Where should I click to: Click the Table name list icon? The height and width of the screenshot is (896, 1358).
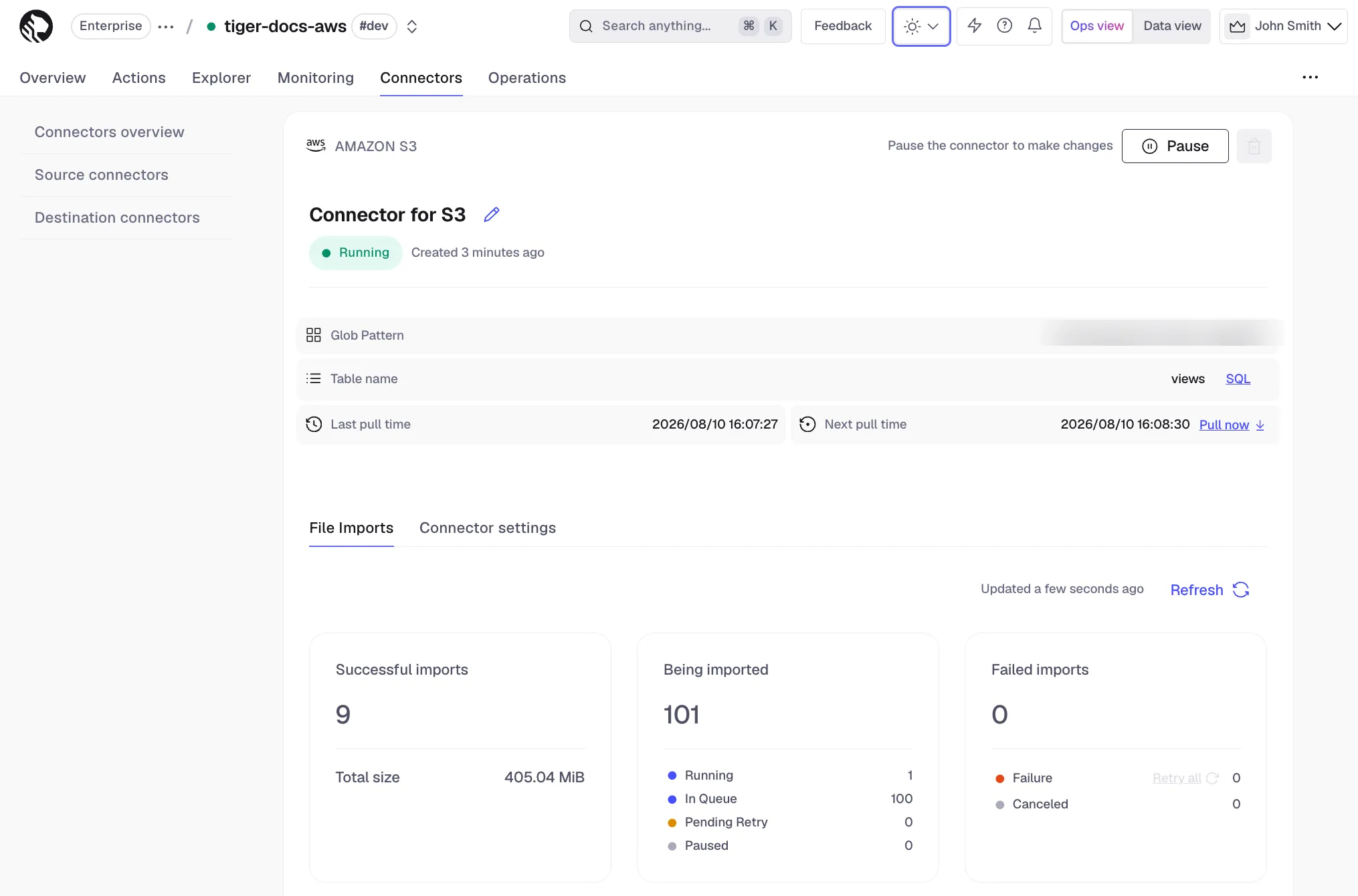(314, 378)
